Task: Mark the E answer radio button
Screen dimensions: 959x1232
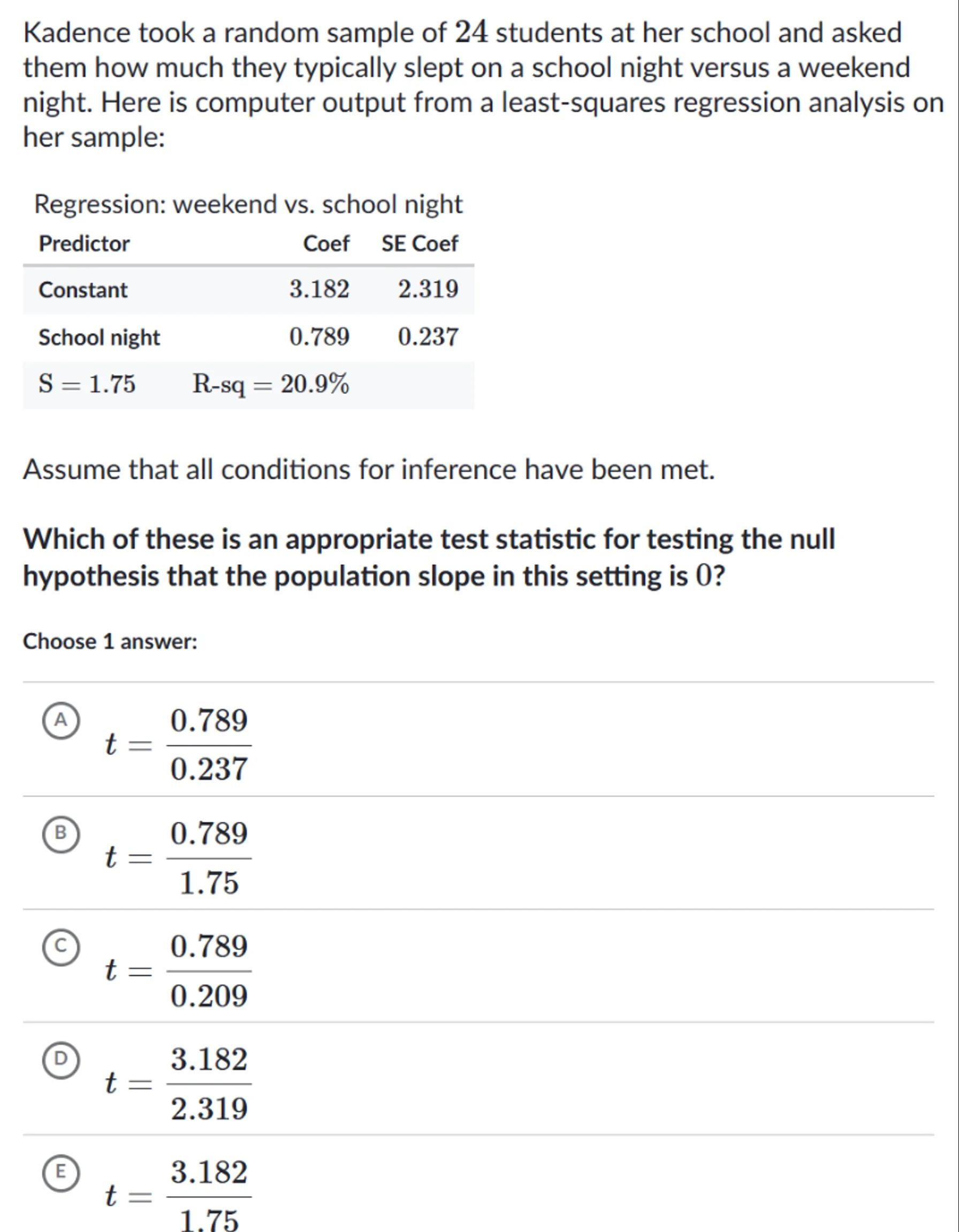Action: pos(61,1172)
